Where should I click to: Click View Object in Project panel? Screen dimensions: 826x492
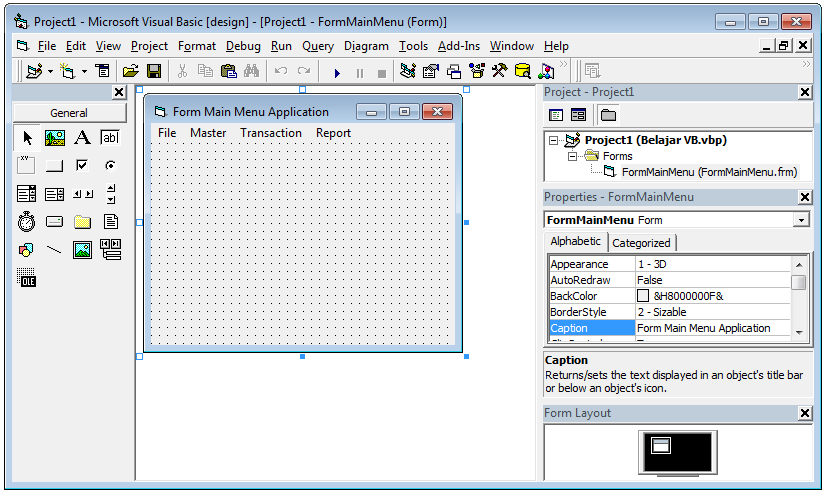pyautogui.click(x=578, y=115)
